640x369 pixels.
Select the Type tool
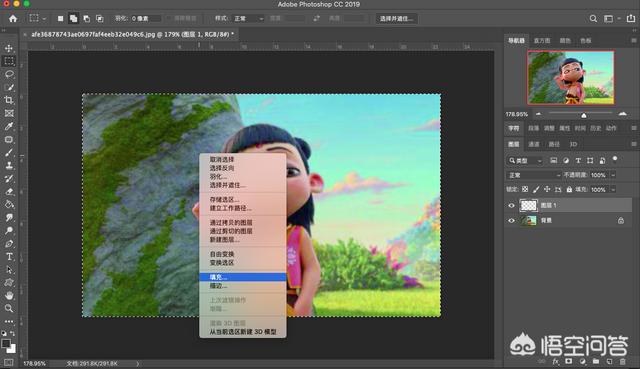click(9, 257)
